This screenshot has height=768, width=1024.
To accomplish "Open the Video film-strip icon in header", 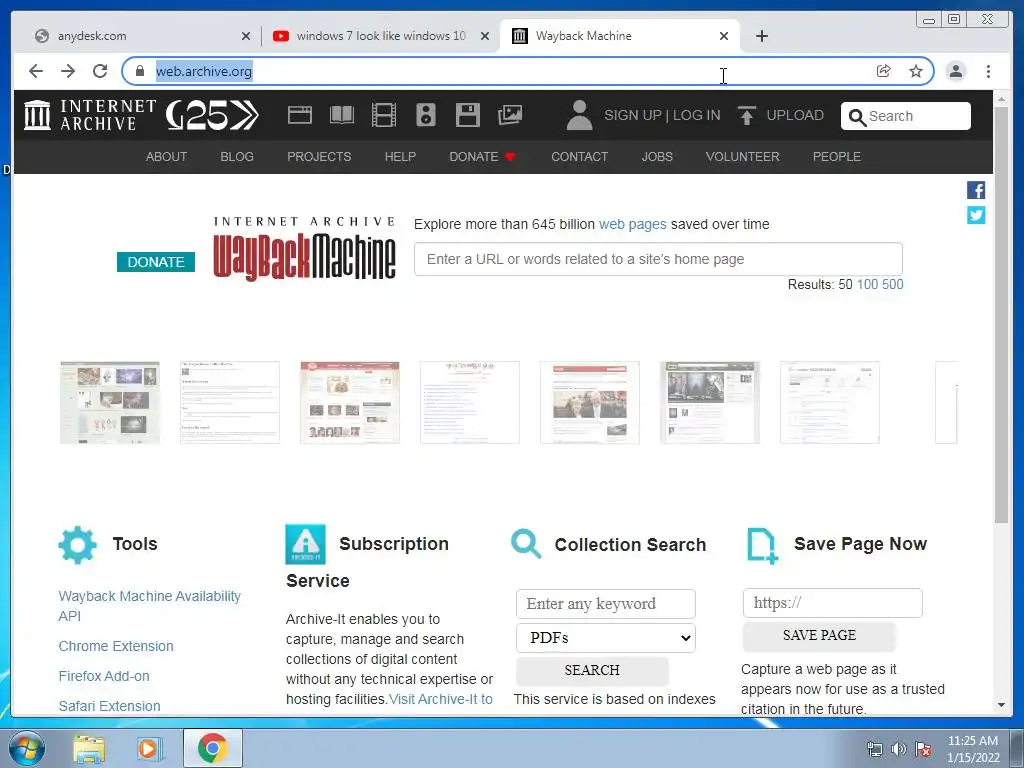I will pos(383,116).
